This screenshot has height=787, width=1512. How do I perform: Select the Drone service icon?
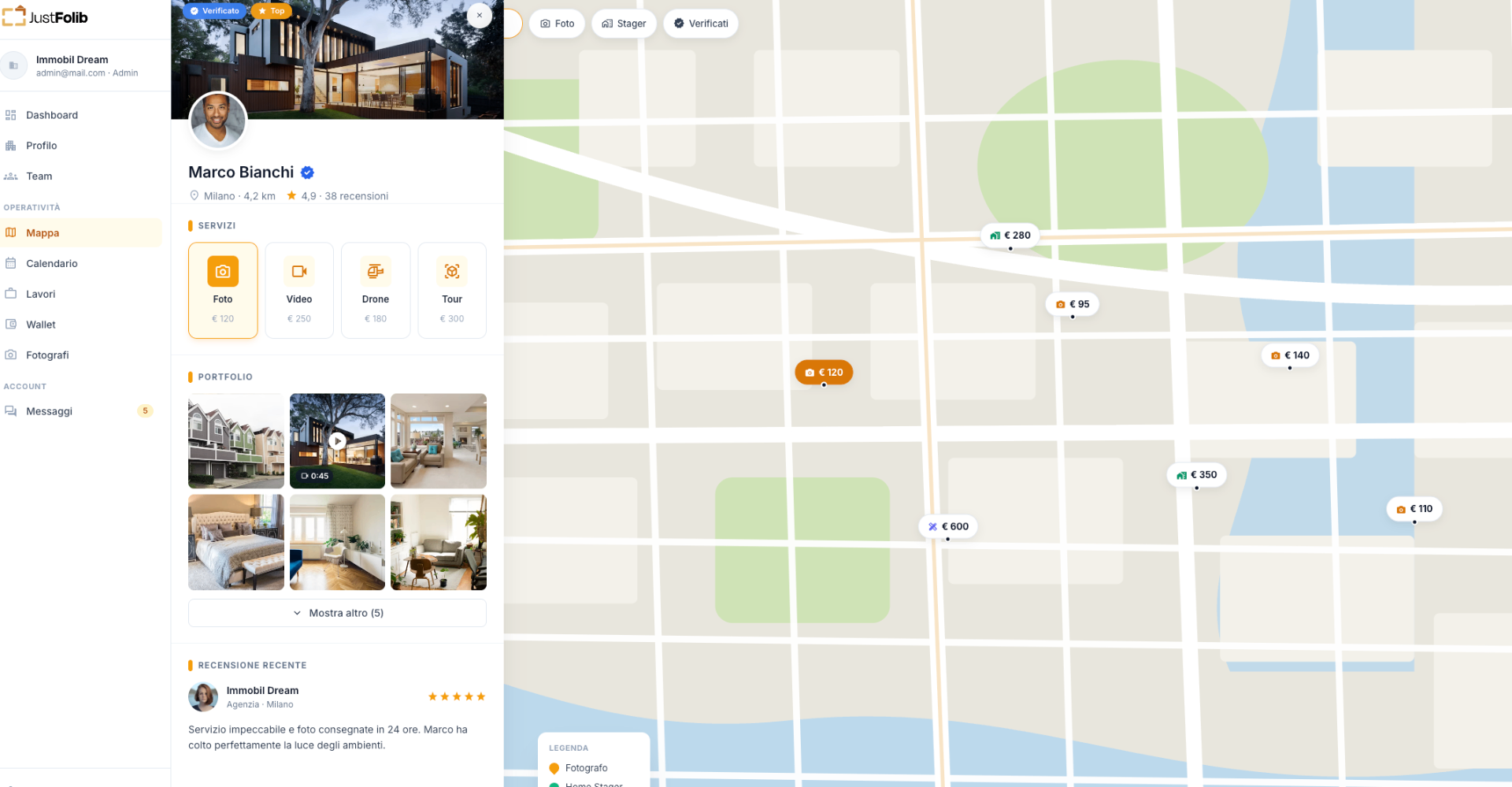pyautogui.click(x=376, y=271)
